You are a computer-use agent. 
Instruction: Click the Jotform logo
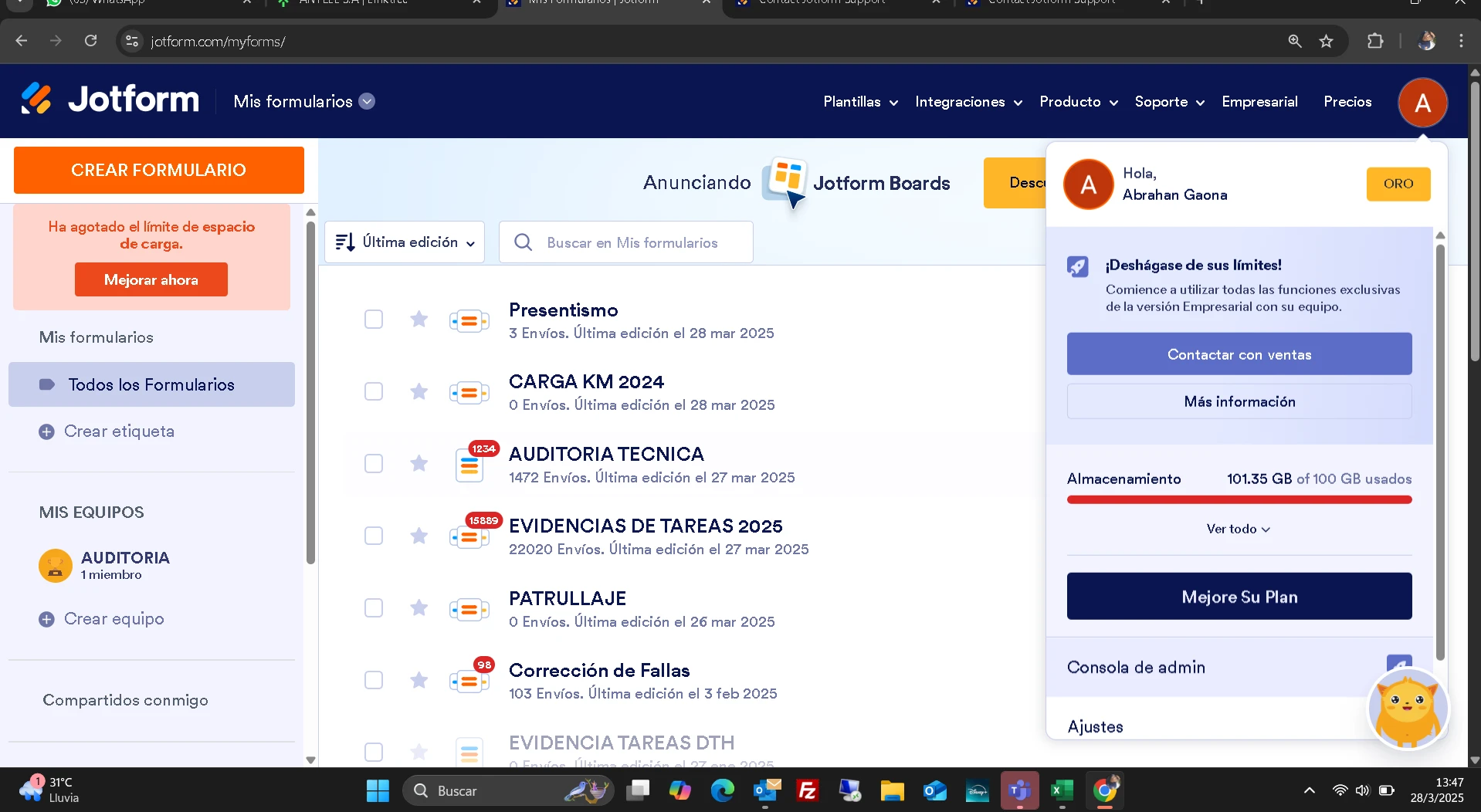point(108,99)
